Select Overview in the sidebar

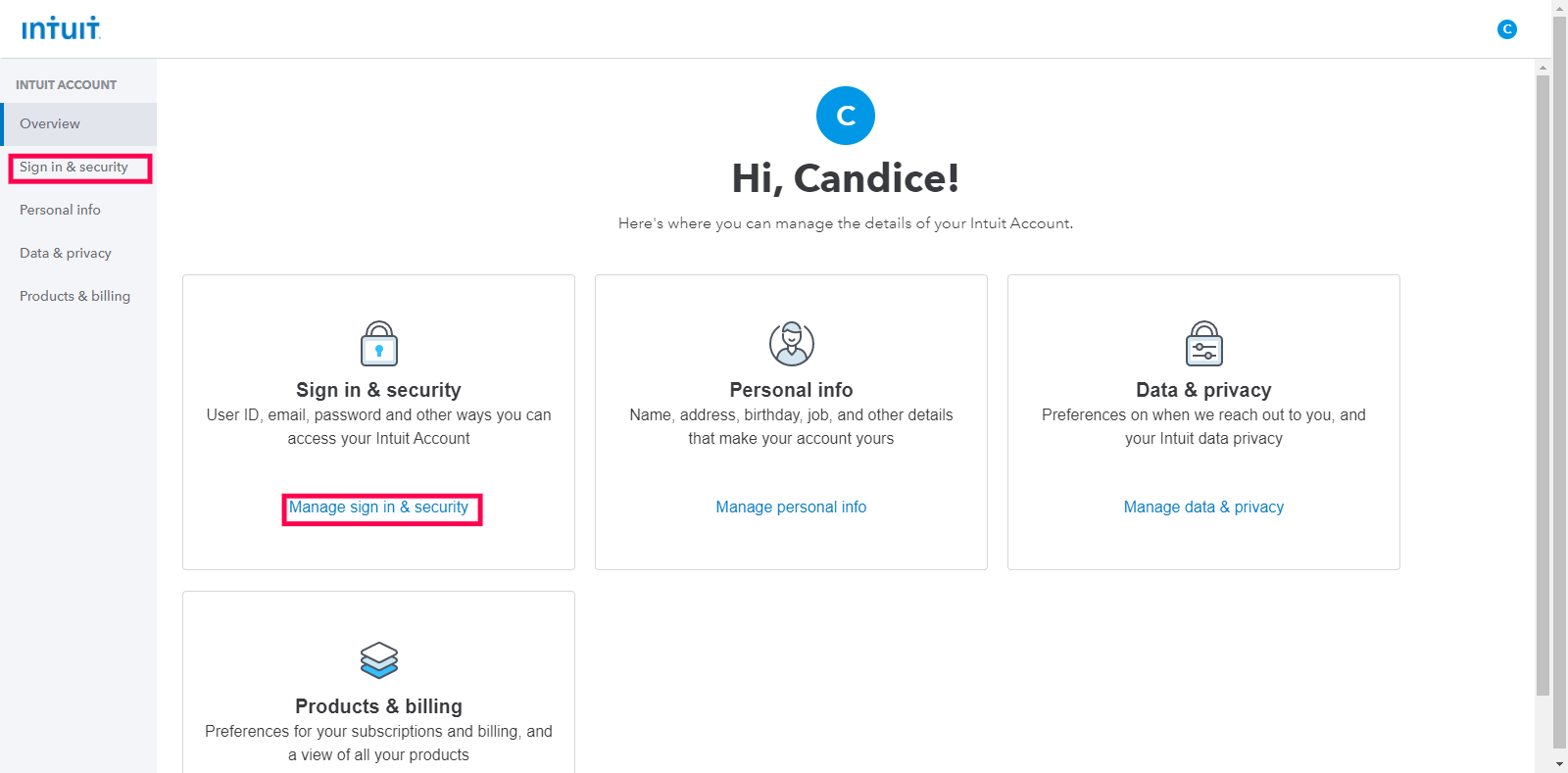tap(78, 124)
